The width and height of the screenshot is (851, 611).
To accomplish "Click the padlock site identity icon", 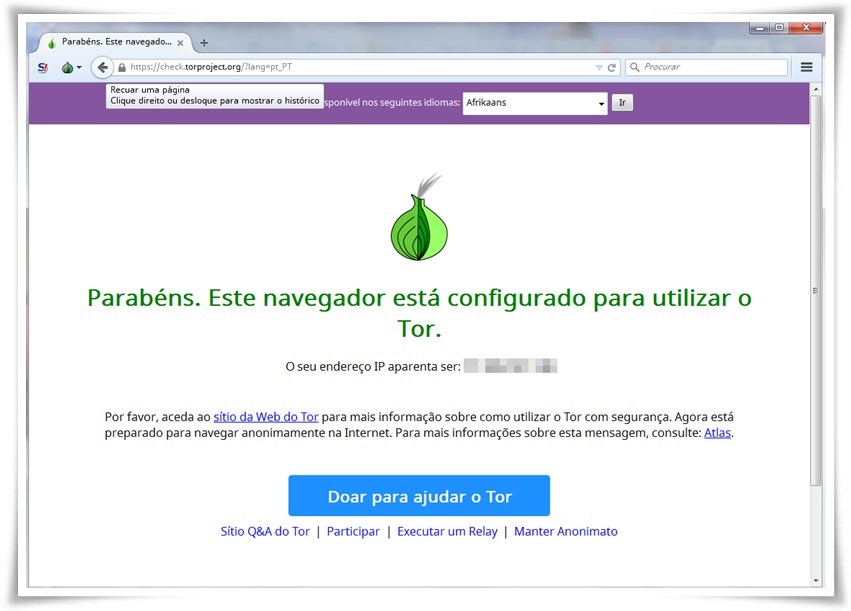I will pos(122,67).
